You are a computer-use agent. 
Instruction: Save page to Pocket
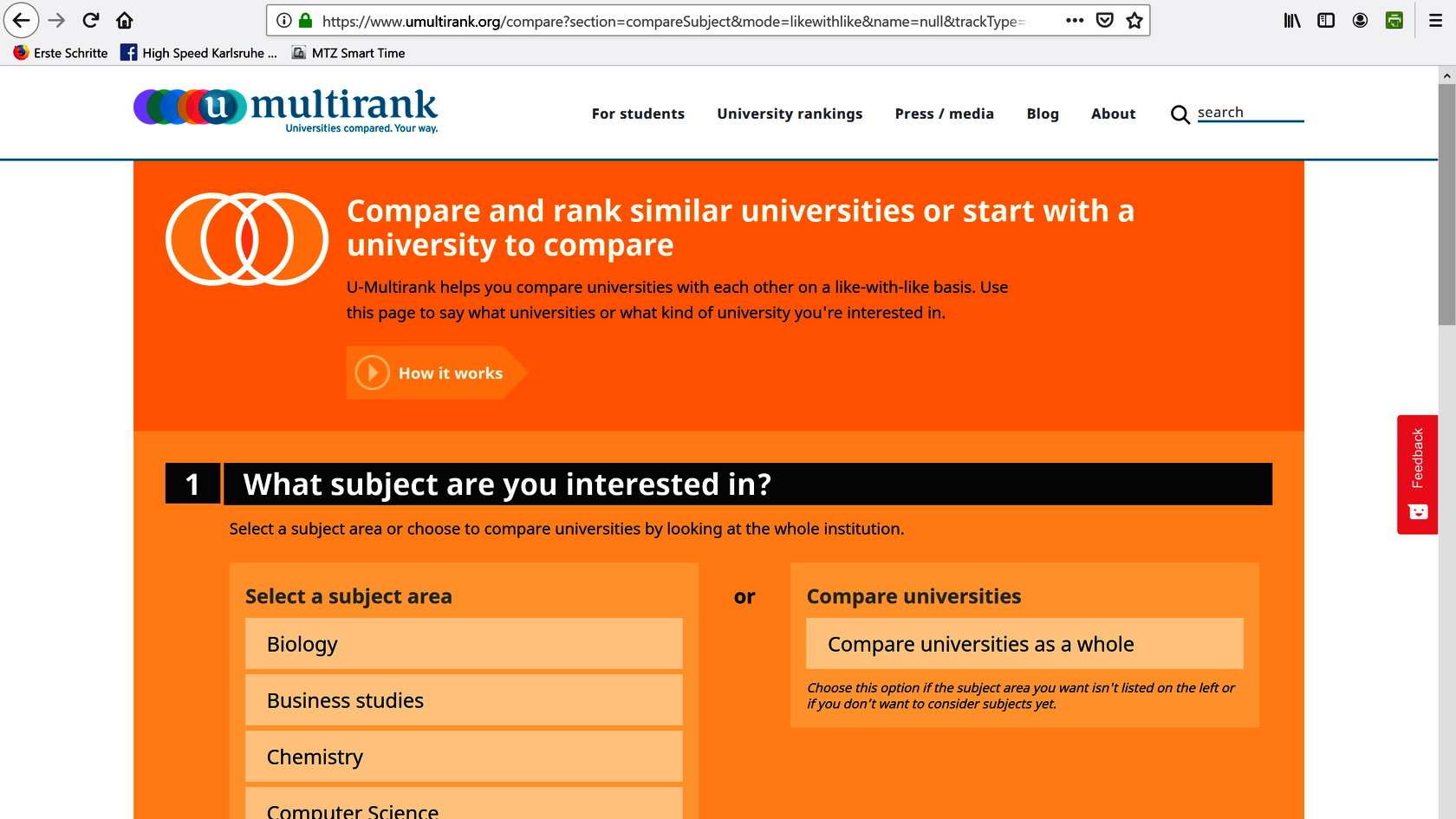coord(1105,20)
